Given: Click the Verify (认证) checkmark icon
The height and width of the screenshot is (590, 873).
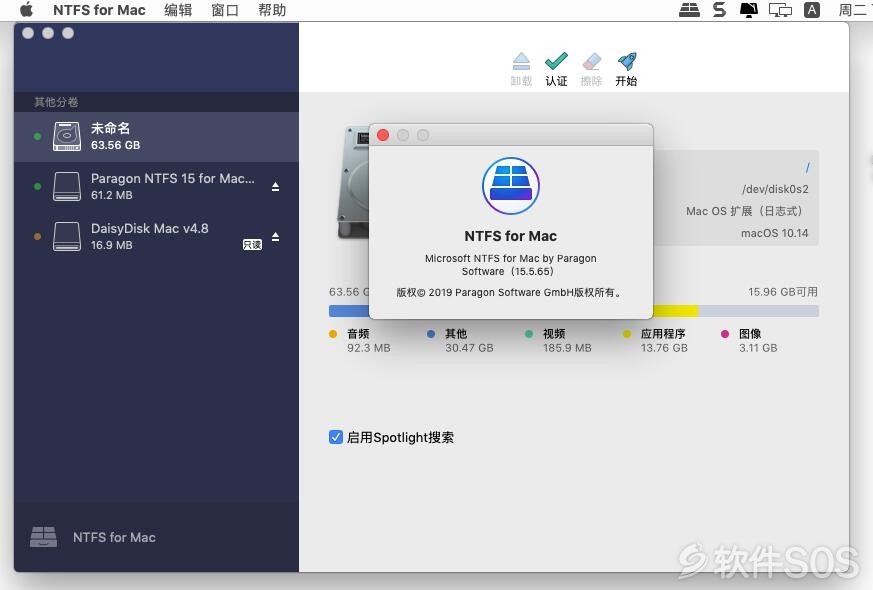Looking at the screenshot, I should pyautogui.click(x=556, y=62).
